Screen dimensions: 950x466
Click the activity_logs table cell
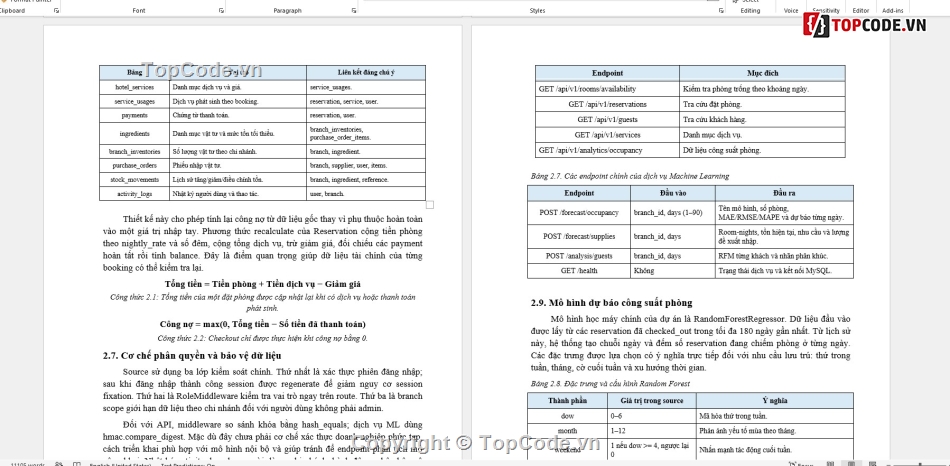click(135, 194)
